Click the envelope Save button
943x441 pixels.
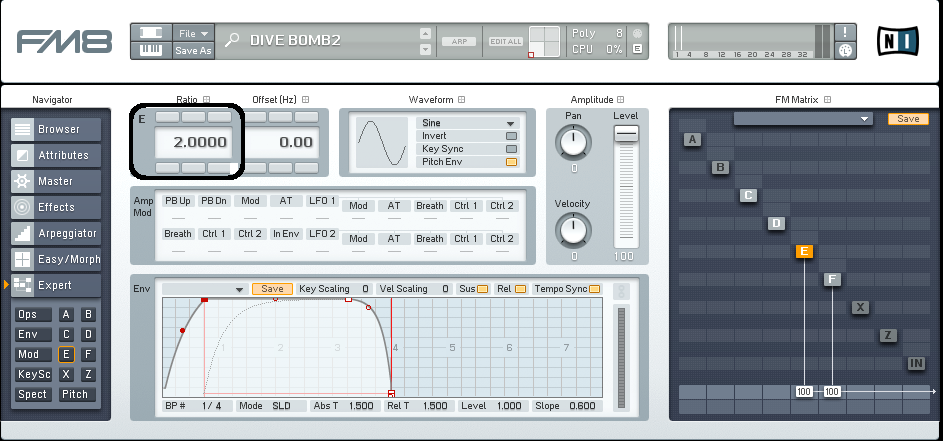(x=272, y=289)
